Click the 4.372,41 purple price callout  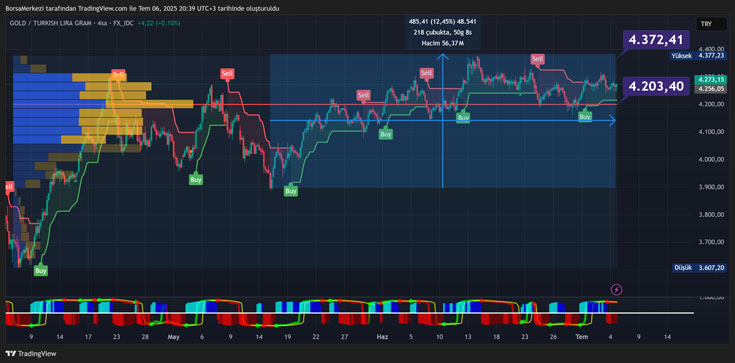tap(656, 40)
